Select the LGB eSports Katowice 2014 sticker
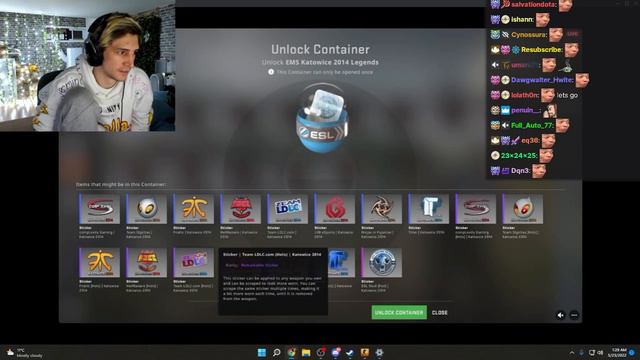640x360 pixels. coord(335,209)
